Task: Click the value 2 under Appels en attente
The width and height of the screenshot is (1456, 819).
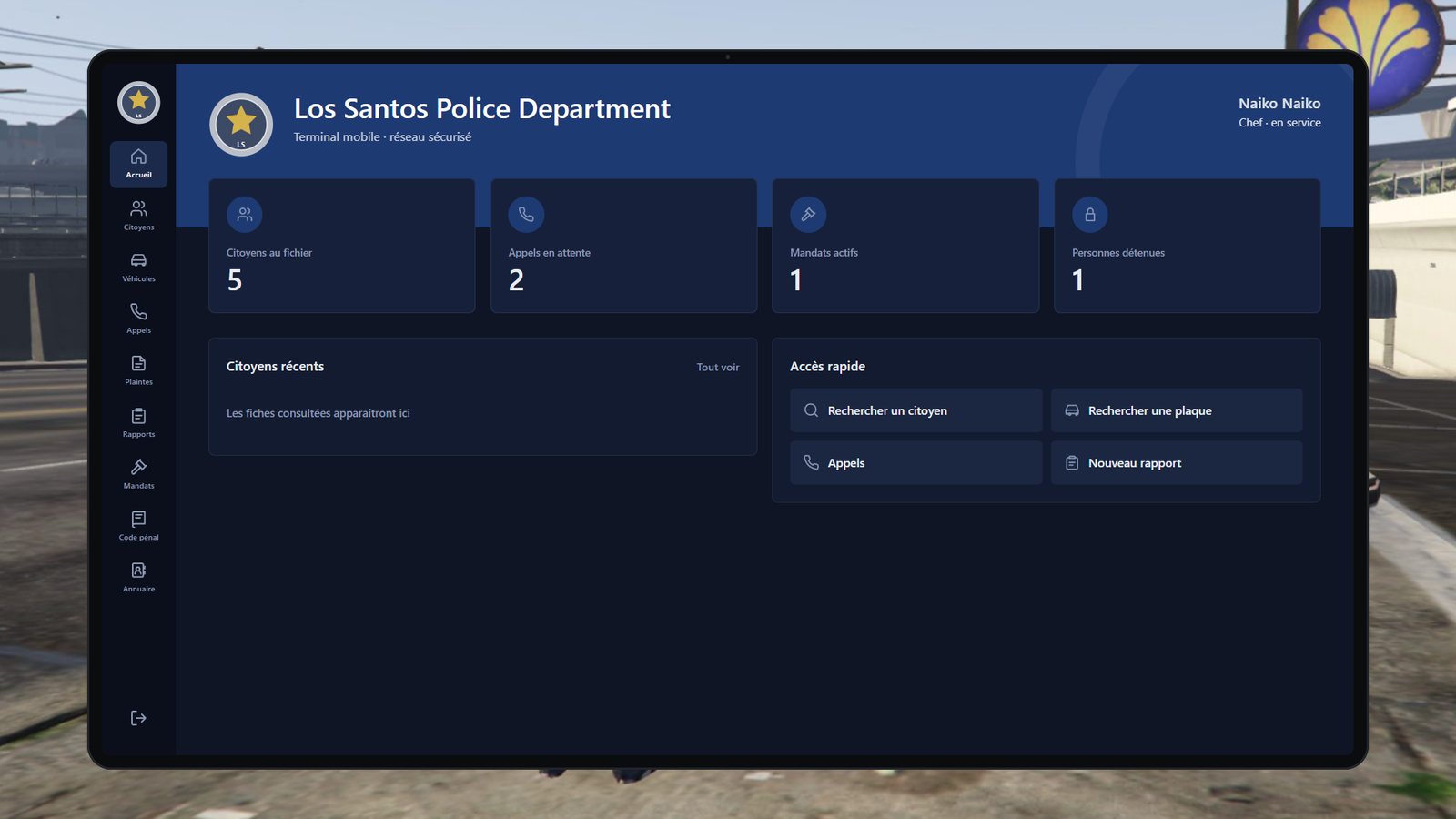Action: tap(516, 280)
